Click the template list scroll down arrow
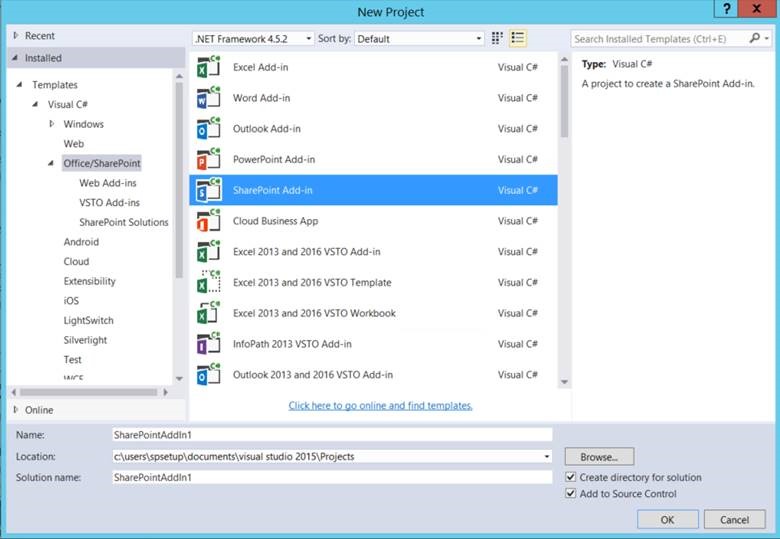The height and width of the screenshot is (539, 780). coord(564,382)
